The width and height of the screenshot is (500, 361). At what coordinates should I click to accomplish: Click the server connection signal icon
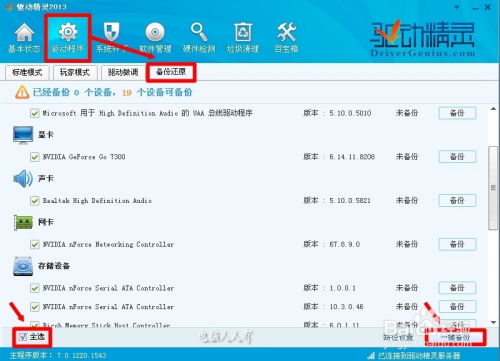[x=371, y=355]
